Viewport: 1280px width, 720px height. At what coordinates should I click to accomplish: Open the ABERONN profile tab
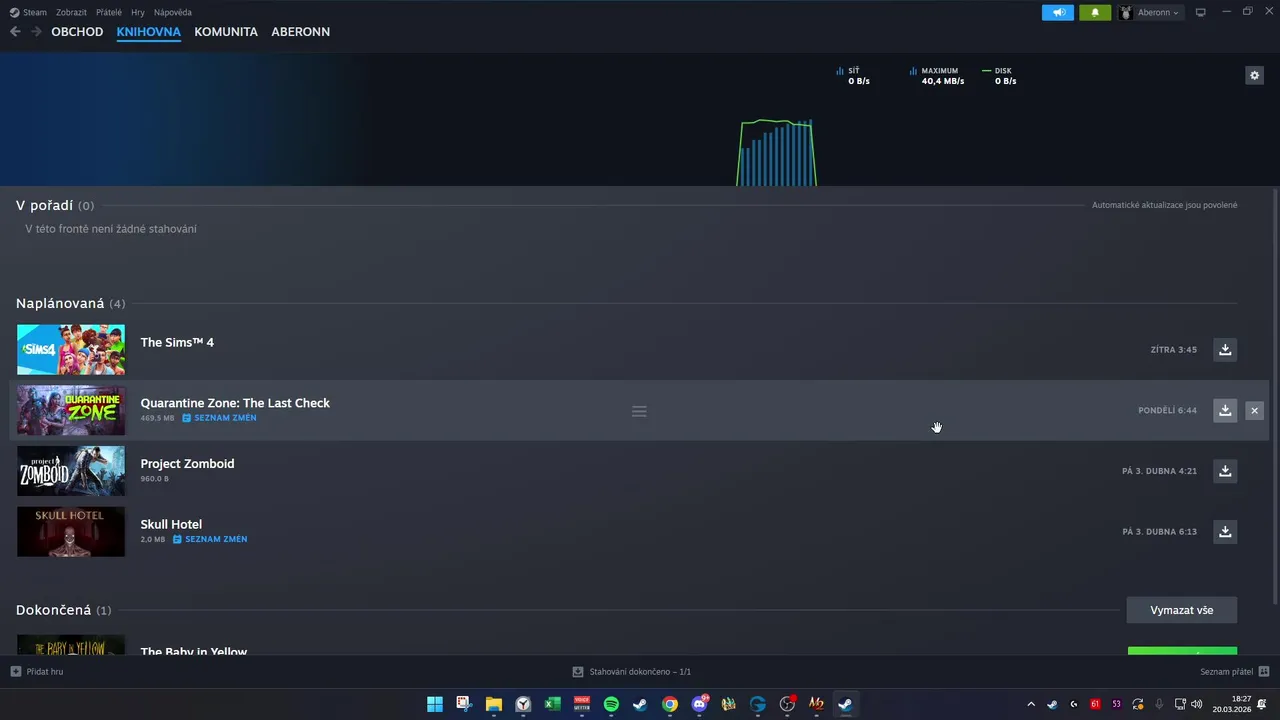point(300,32)
